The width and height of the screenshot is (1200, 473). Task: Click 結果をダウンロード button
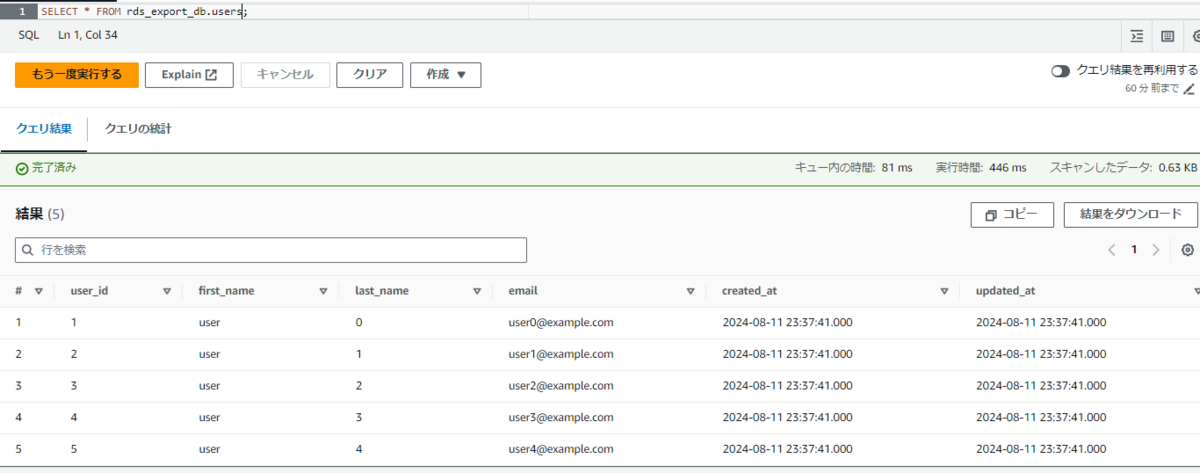pyautogui.click(x=1131, y=215)
